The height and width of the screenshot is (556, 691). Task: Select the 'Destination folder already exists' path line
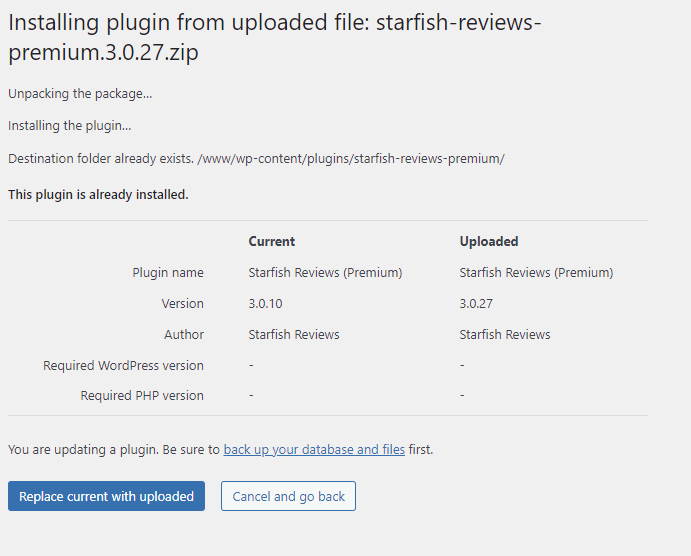pos(256,159)
